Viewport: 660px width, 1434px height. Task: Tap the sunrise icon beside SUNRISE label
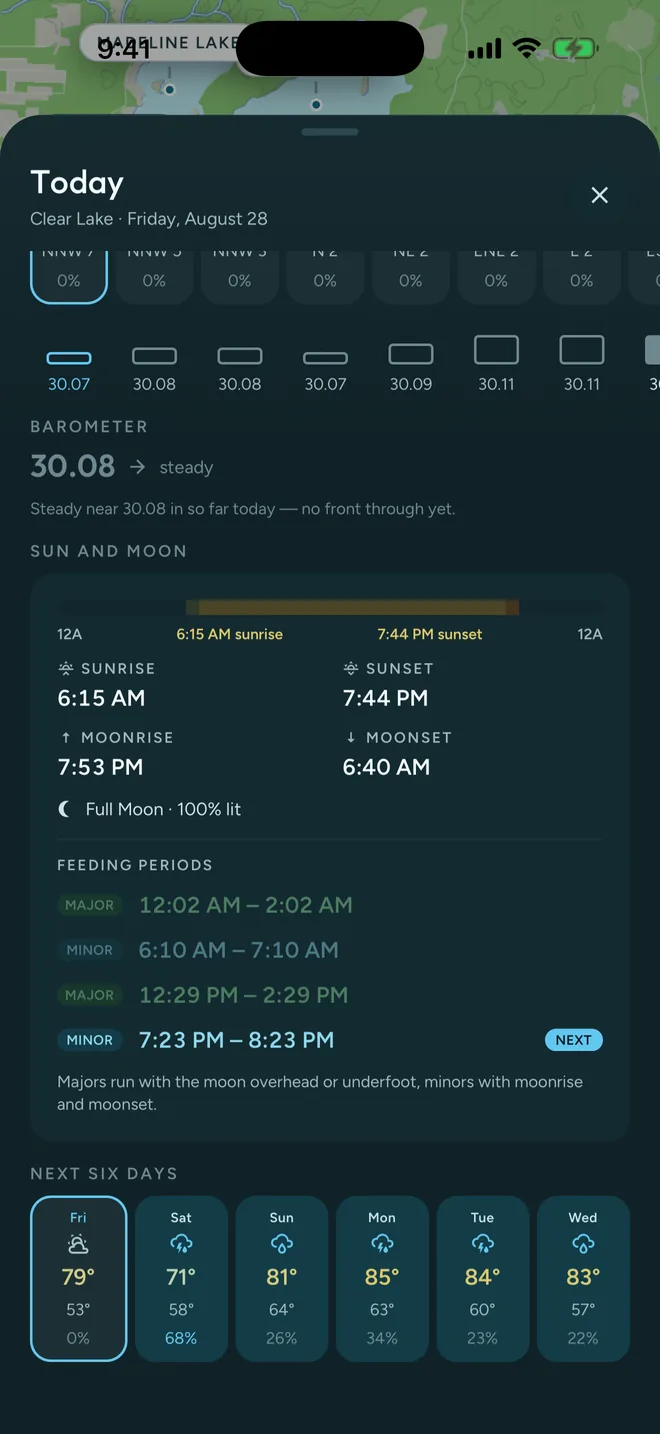pos(66,668)
